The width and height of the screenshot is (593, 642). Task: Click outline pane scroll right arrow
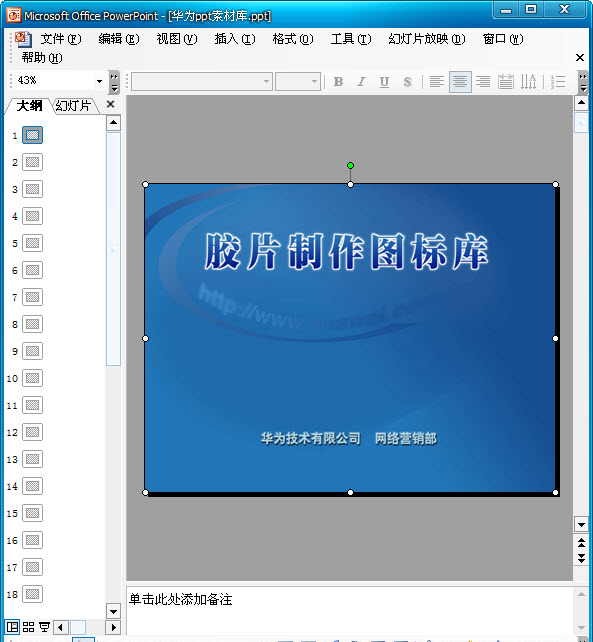pyautogui.click(x=113, y=627)
